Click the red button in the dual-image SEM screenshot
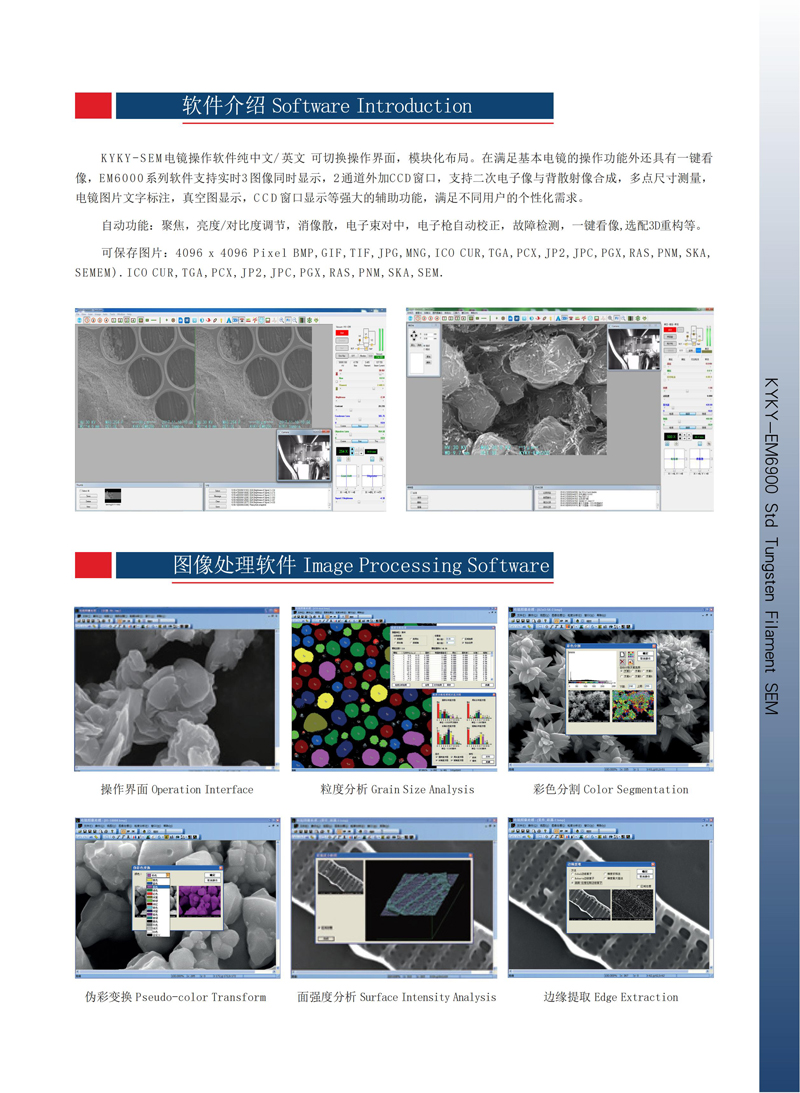Screen dimensions: 800x1093 pyautogui.click(x=341, y=333)
